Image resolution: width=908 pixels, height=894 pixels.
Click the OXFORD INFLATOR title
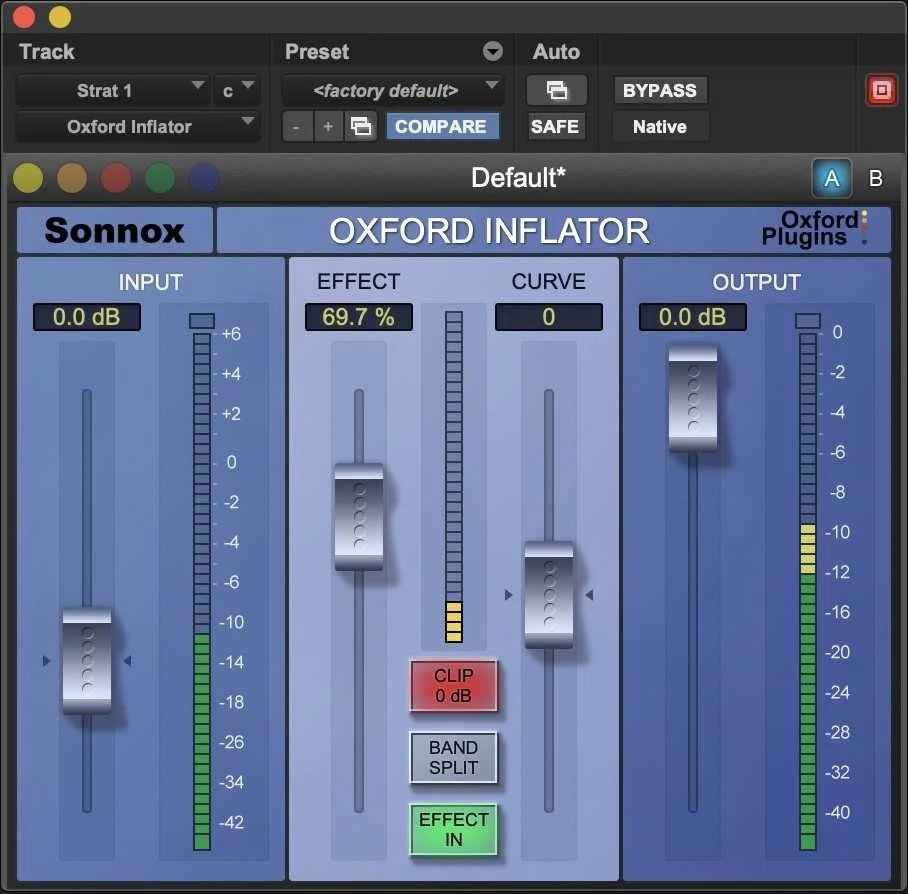point(489,231)
